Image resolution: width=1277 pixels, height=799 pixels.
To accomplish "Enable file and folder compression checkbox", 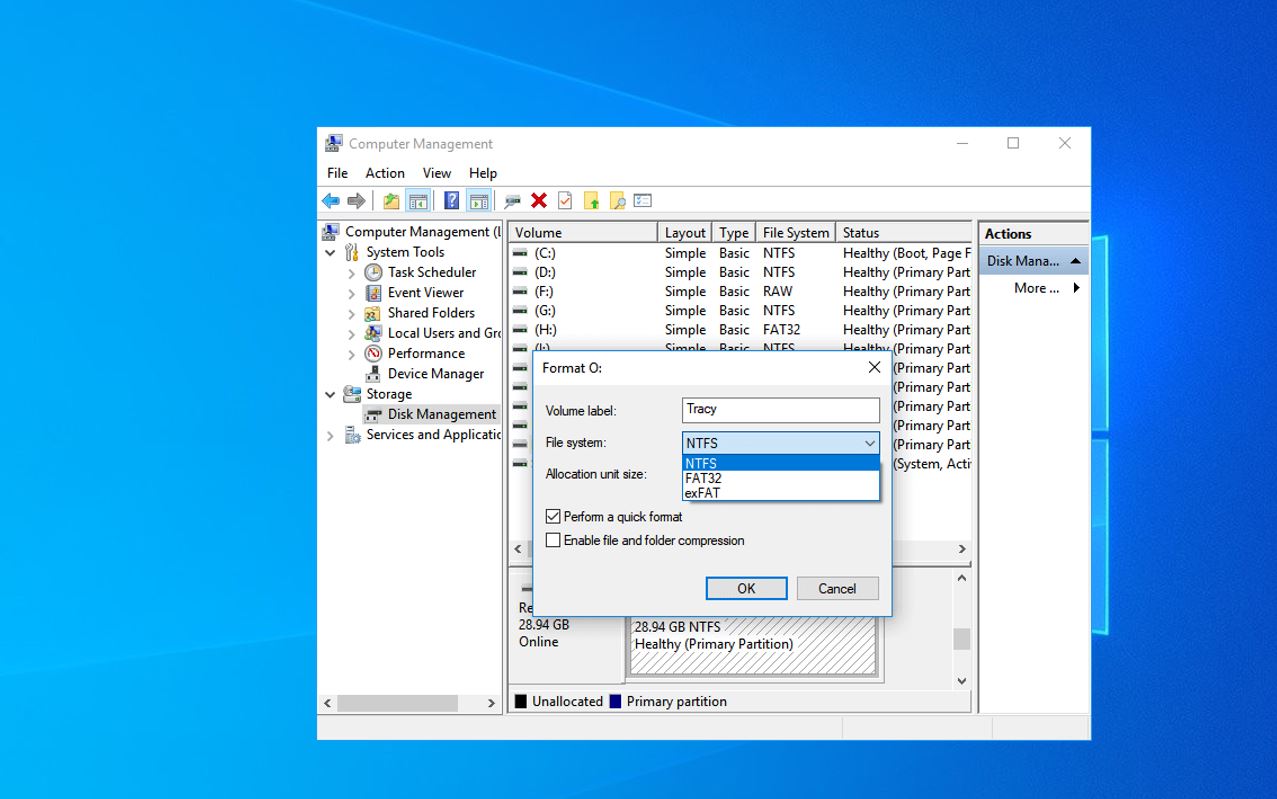I will [x=553, y=540].
